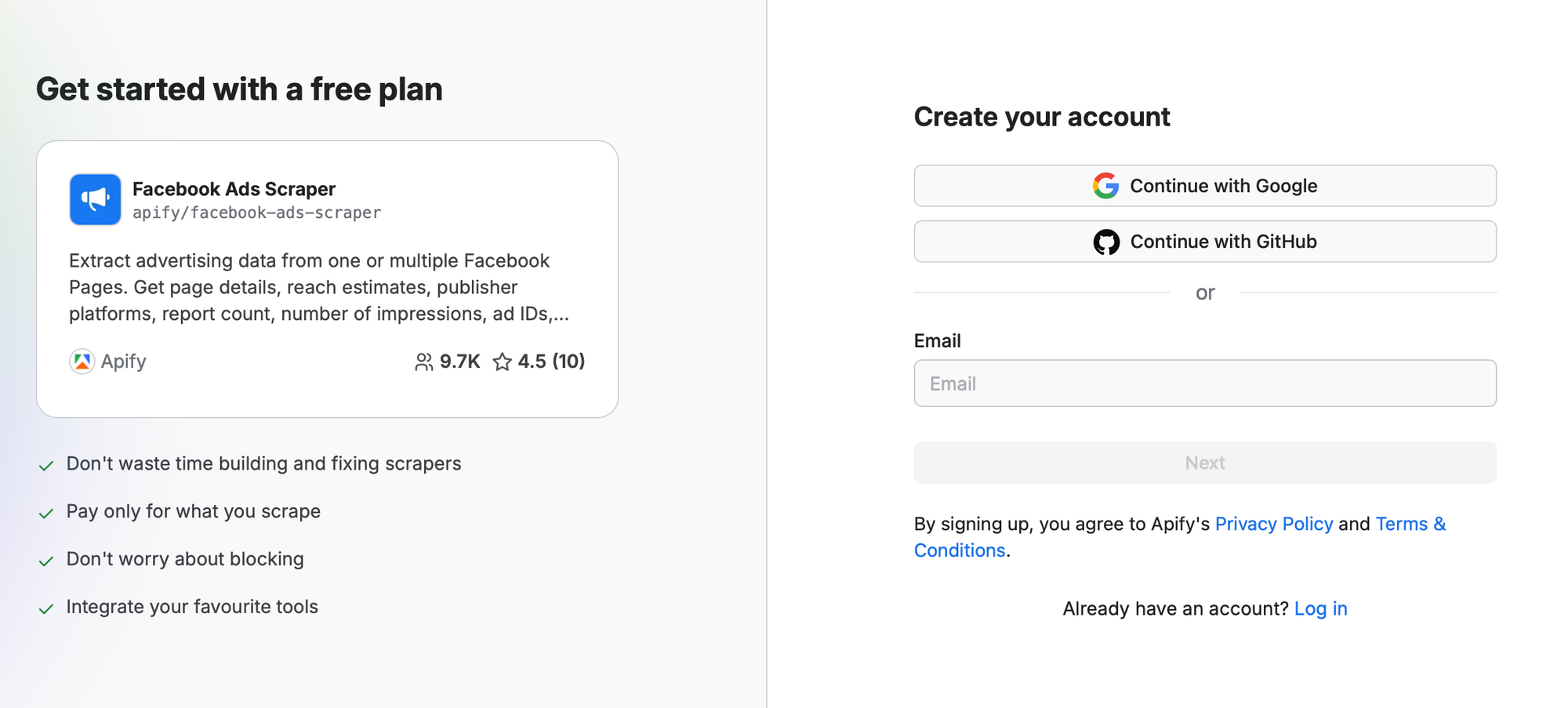
Task: Click the Log in link
Action: click(x=1321, y=608)
